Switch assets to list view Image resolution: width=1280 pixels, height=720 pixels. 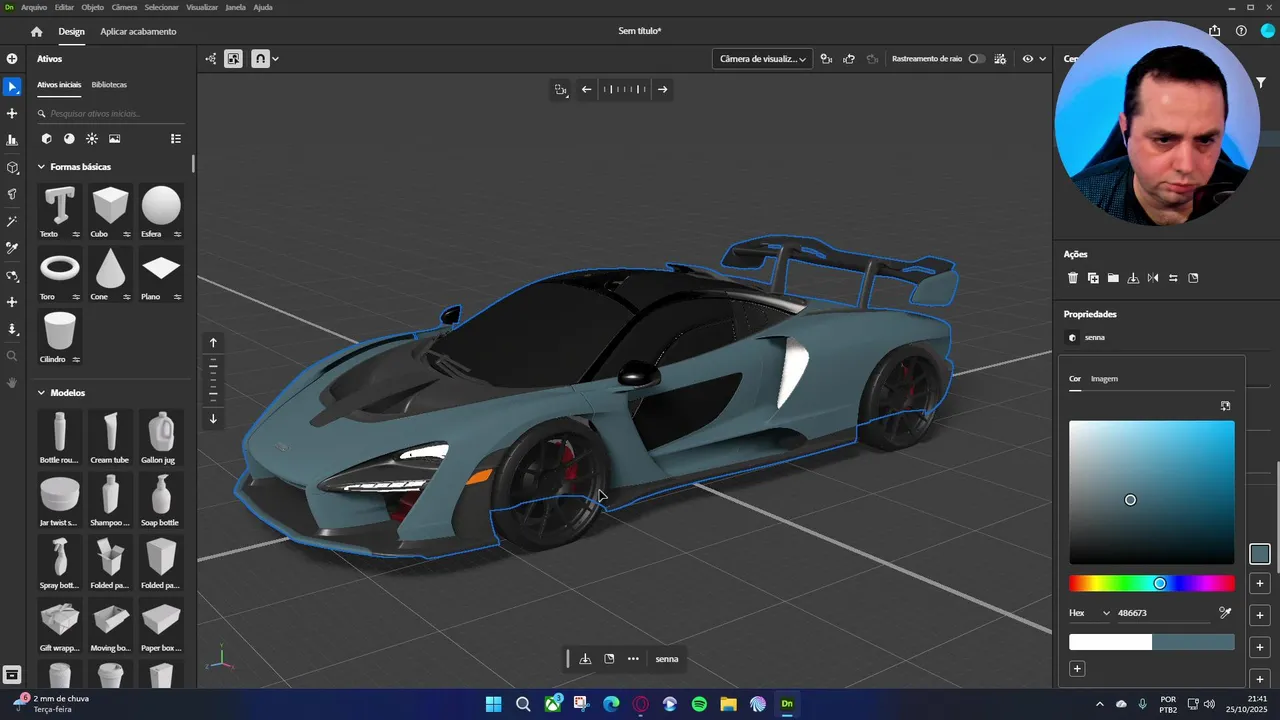click(176, 139)
